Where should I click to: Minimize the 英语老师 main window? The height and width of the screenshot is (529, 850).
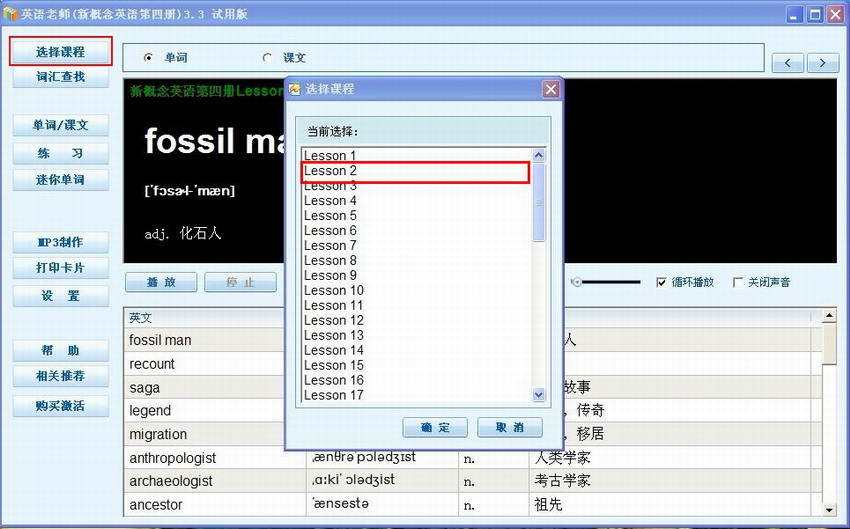[x=794, y=15]
